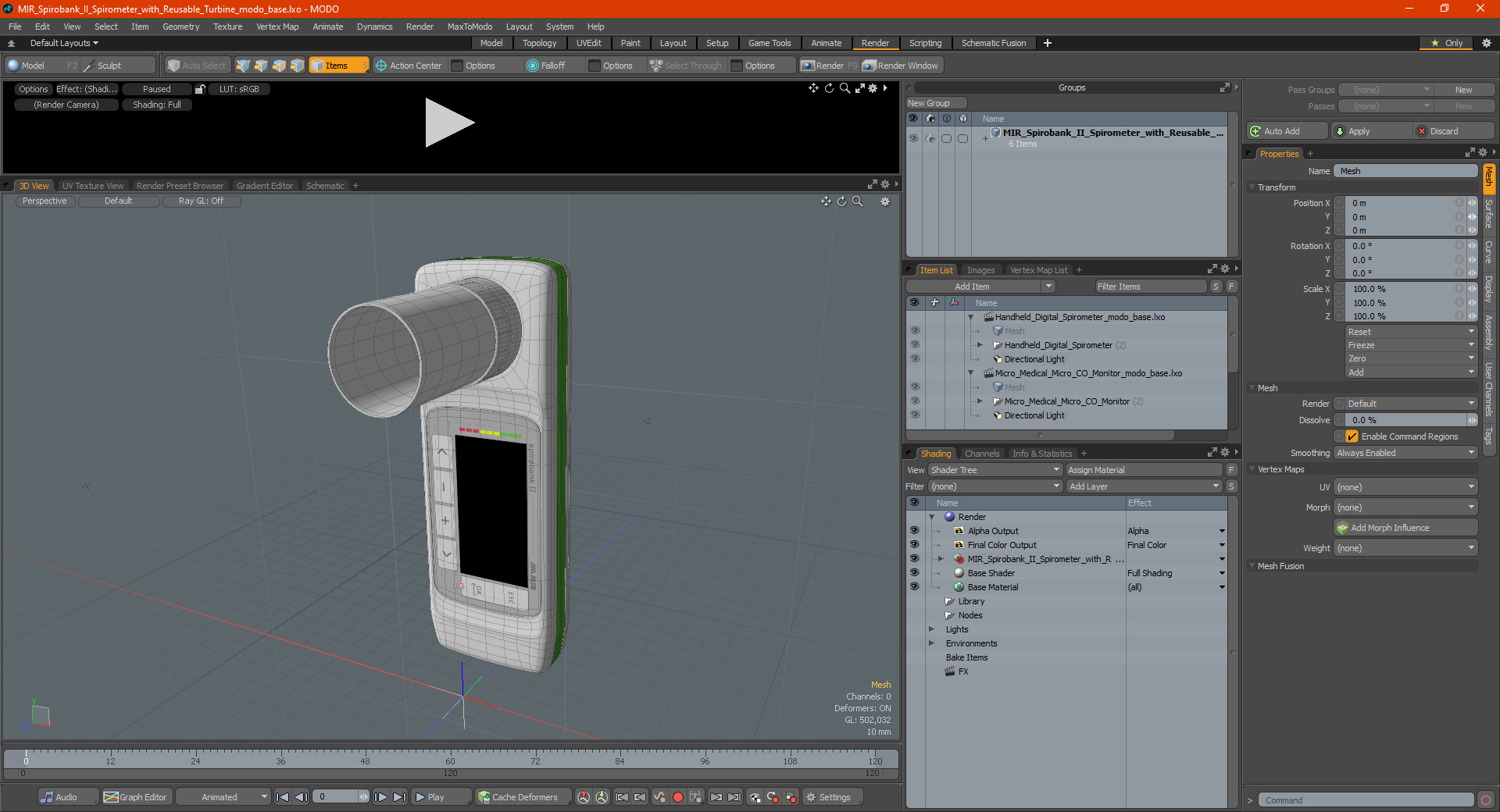This screenshot has width=1500, height=812.
Task: Open the Default Layouts dropdown
Action: [x=64, y=43]
